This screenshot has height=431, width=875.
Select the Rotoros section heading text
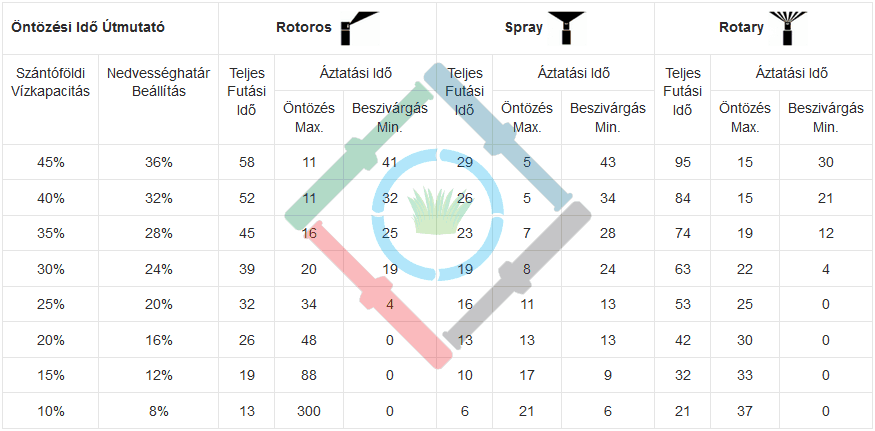[304, 28]
